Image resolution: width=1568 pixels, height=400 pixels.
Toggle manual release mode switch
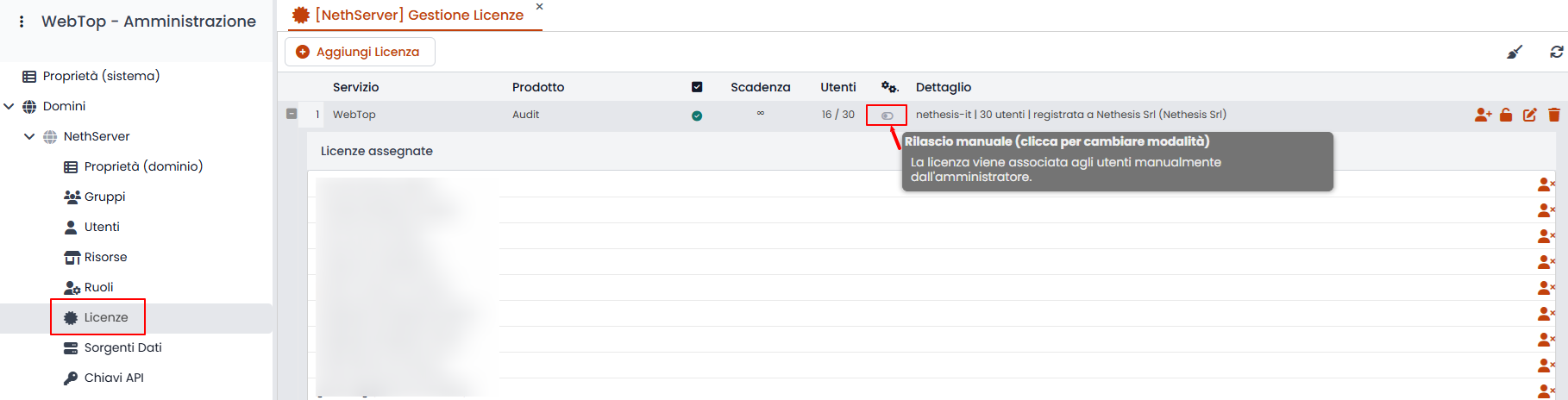point(887,115)
